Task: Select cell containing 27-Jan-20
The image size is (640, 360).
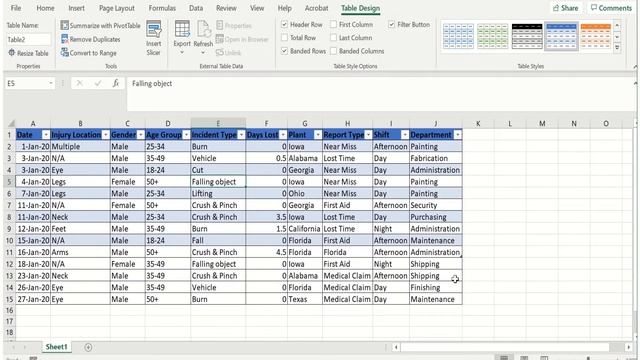Action: click(33, 299)
